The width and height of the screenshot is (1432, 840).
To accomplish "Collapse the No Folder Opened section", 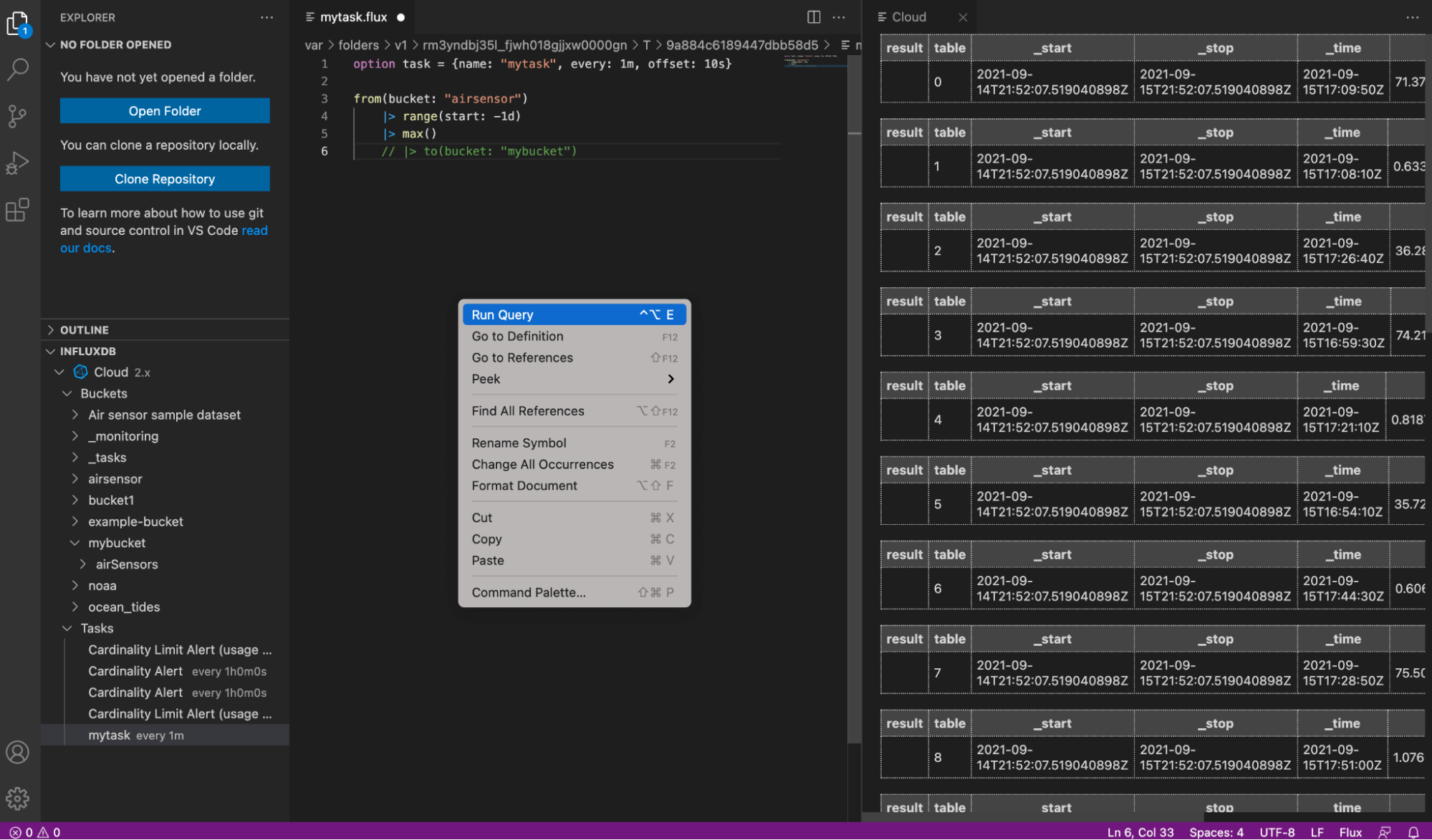I will [50, 44].
